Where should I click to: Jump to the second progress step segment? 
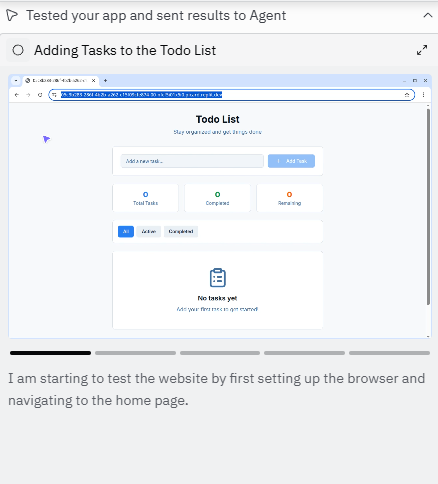135,353
